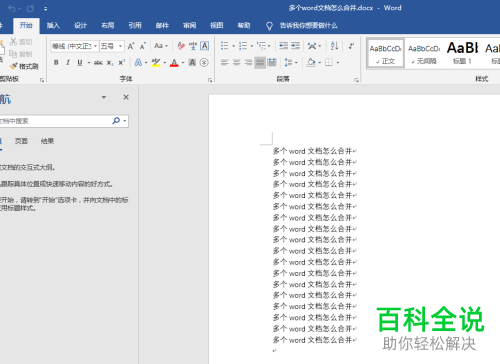The width and height of the screenshot is (500, 364).
Task: Switch to the 邮件 (Mailings) tab
Action: (162, 25)
